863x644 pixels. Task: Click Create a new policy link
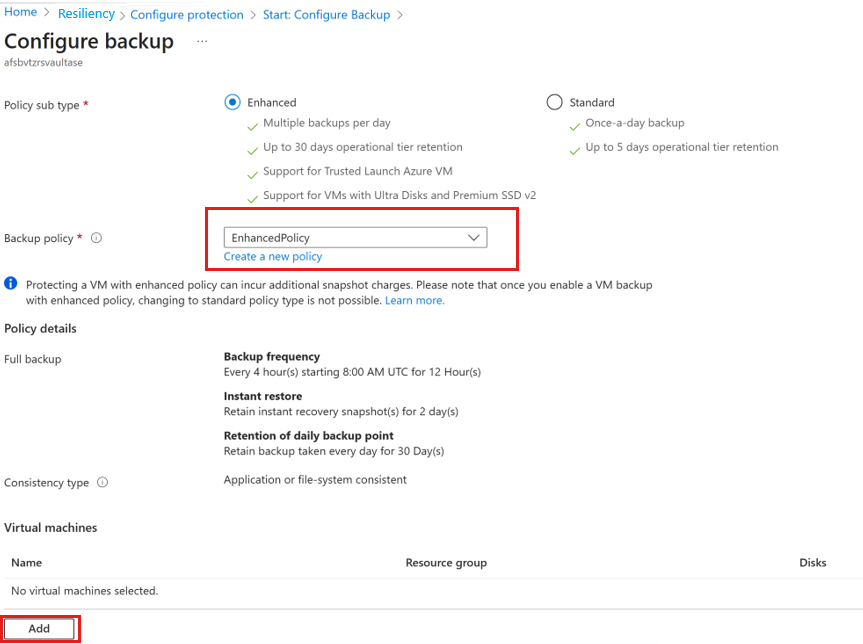273,257
